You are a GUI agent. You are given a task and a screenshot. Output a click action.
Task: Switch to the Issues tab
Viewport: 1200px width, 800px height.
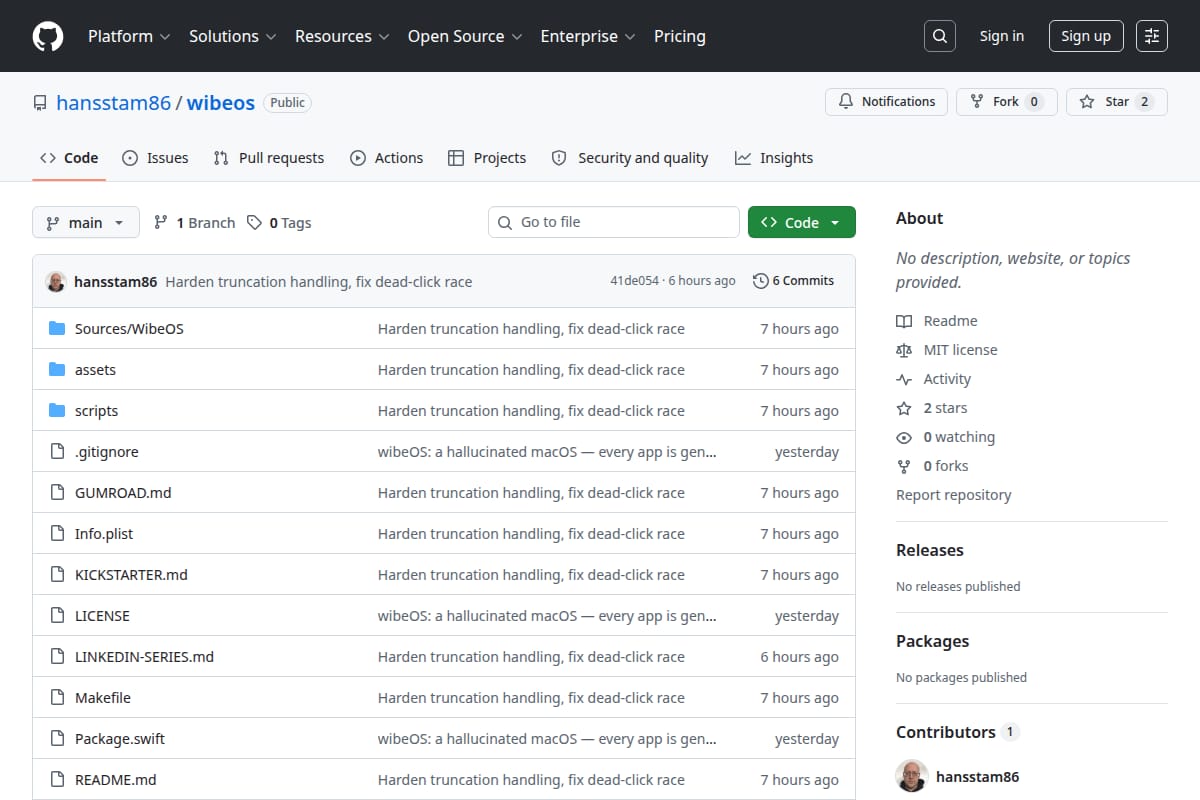(155, 158)
